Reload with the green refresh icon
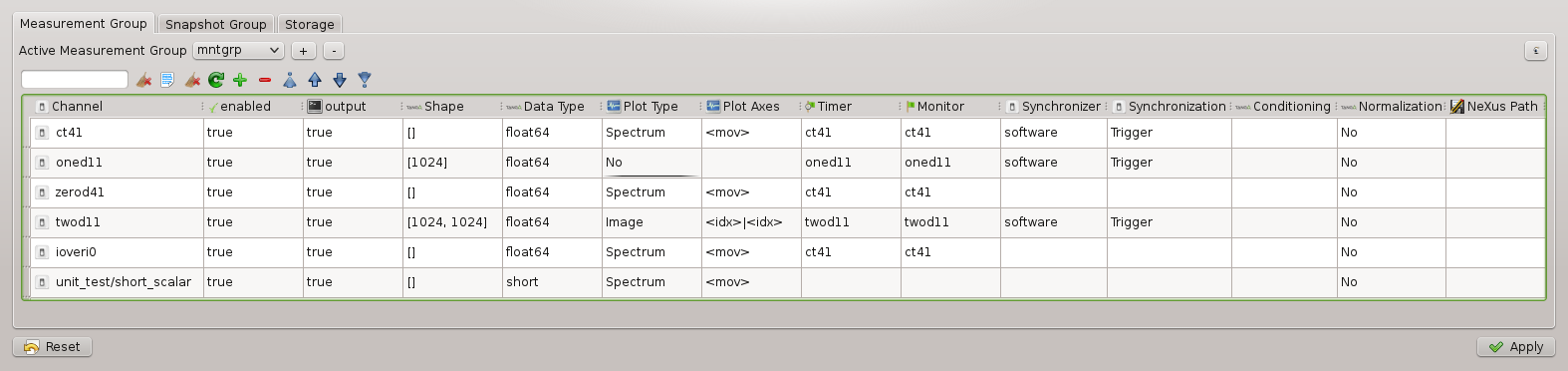 click(216, 80)
